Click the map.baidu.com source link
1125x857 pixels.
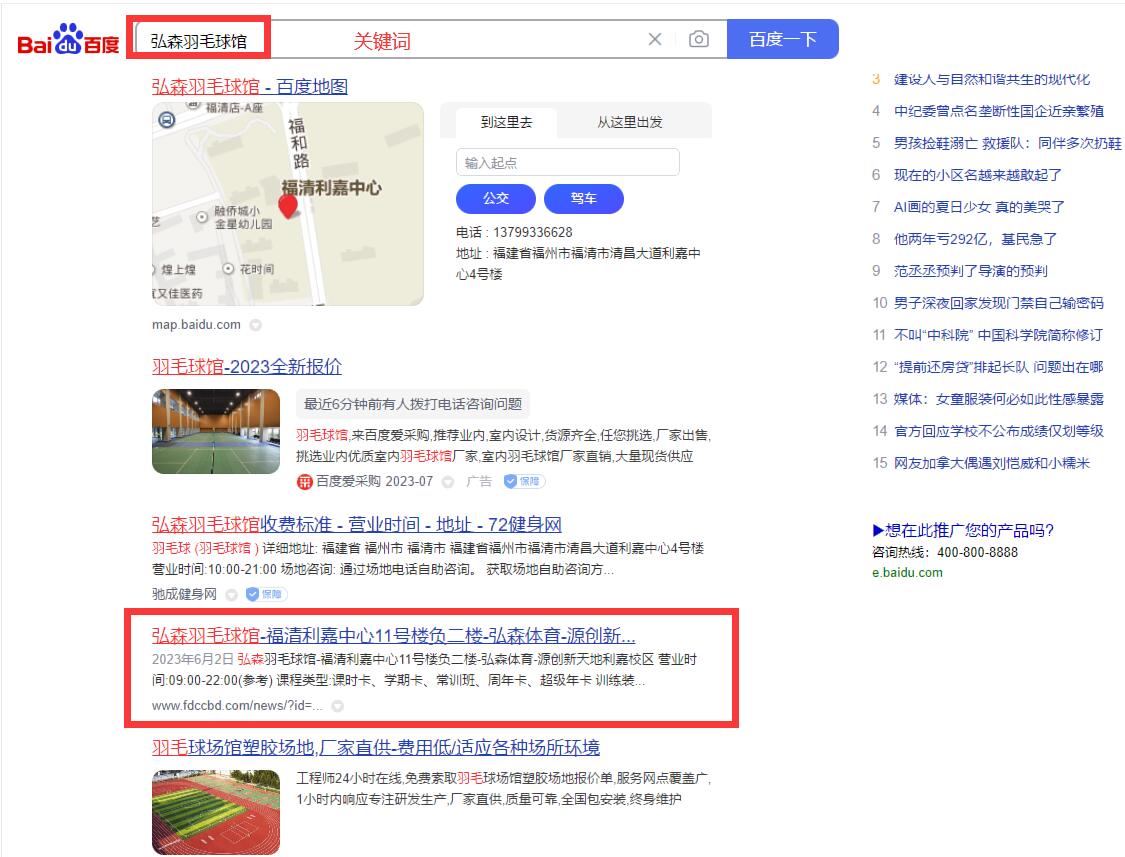tap(197, 324)
